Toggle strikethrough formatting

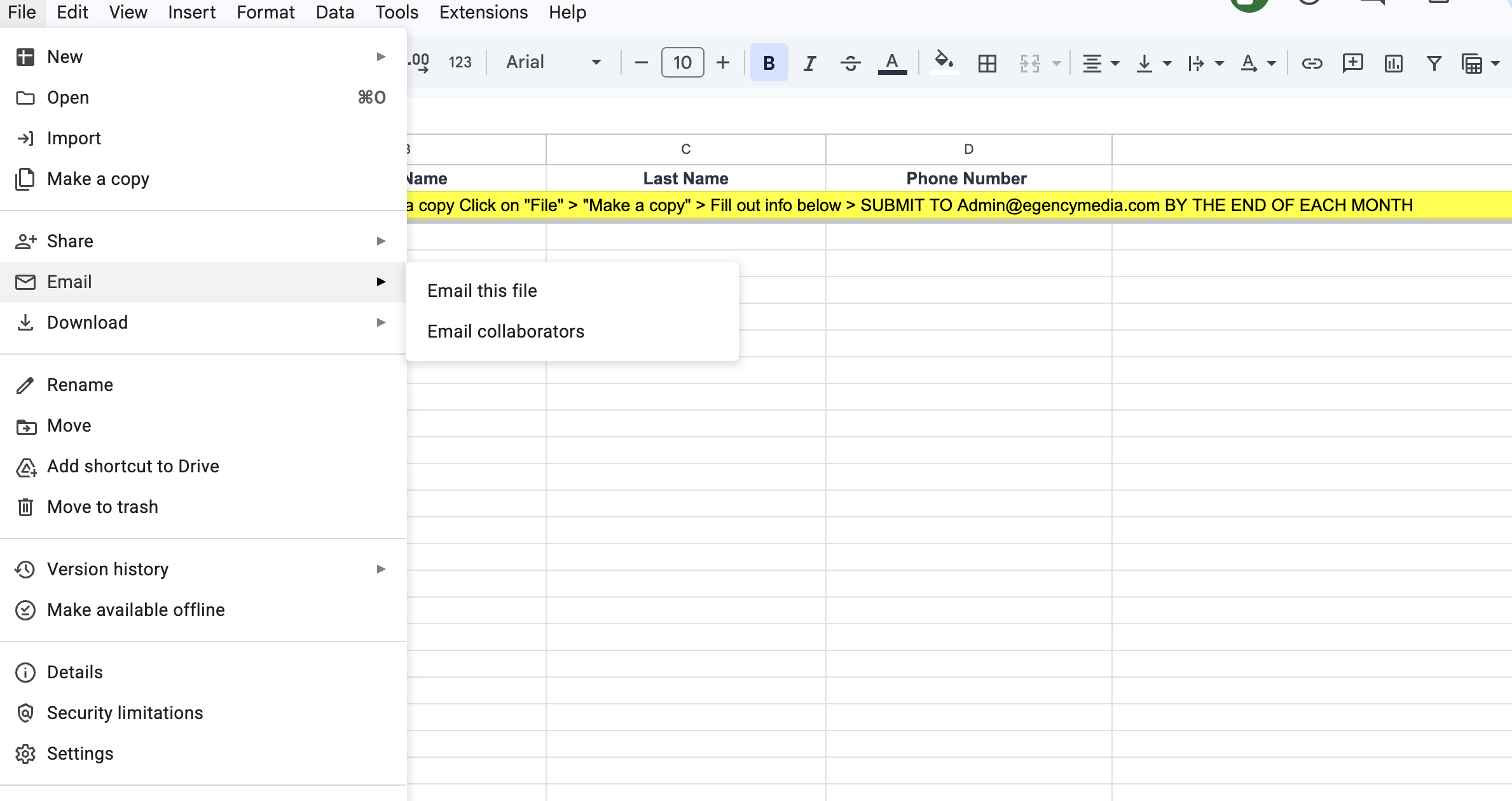pyautogui.click(x=850, y=63)
